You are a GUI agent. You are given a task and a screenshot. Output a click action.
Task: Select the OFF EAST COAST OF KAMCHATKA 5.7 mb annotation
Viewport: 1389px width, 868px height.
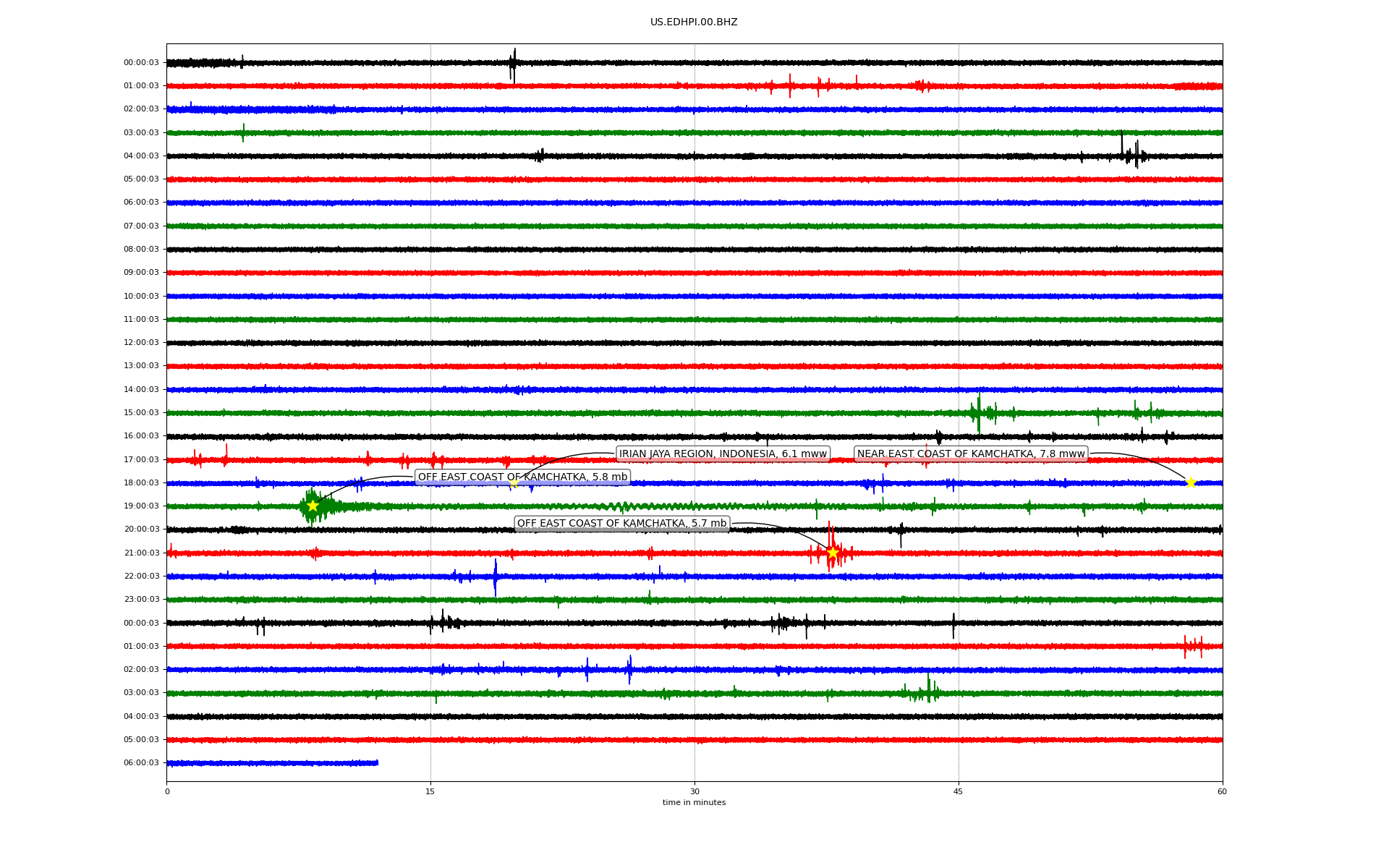[621, 524]
